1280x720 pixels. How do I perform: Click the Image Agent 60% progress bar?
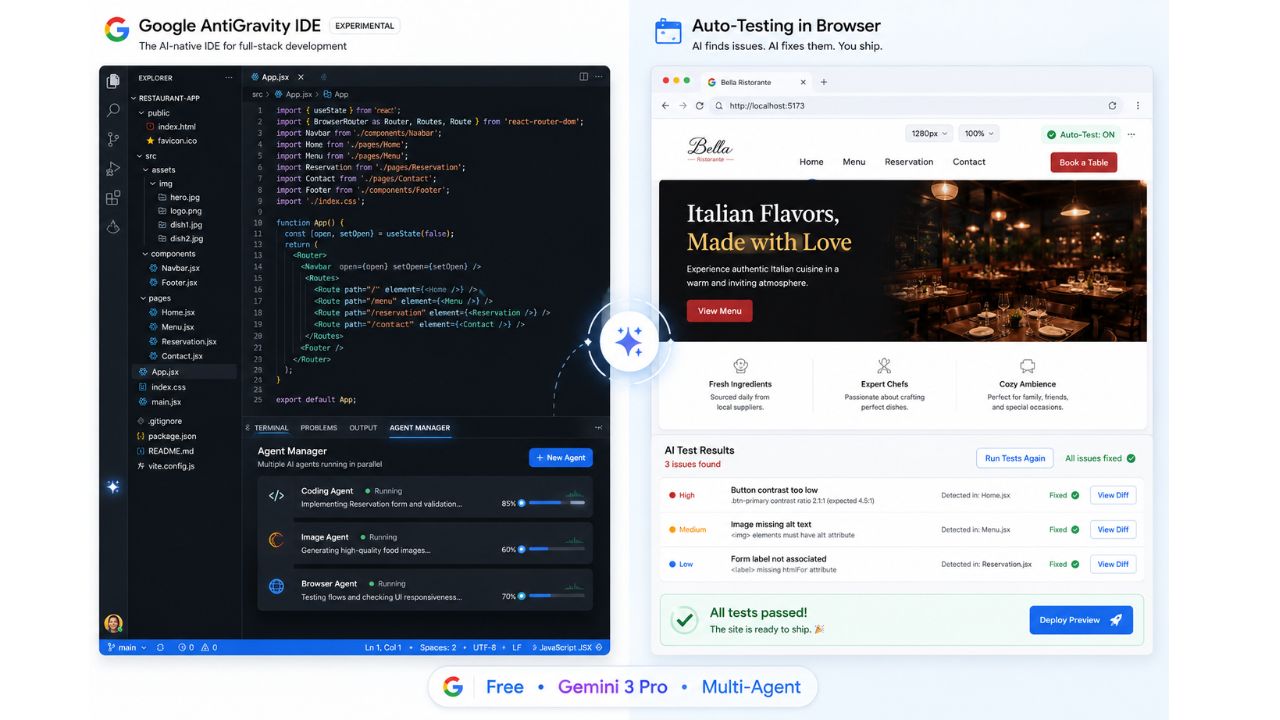tap(553, 549)
